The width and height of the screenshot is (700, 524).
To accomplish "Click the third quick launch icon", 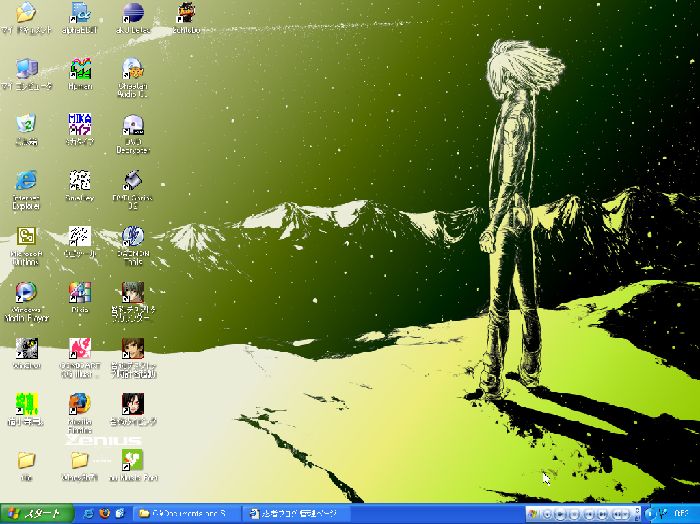I will click(x=120, y=514).
